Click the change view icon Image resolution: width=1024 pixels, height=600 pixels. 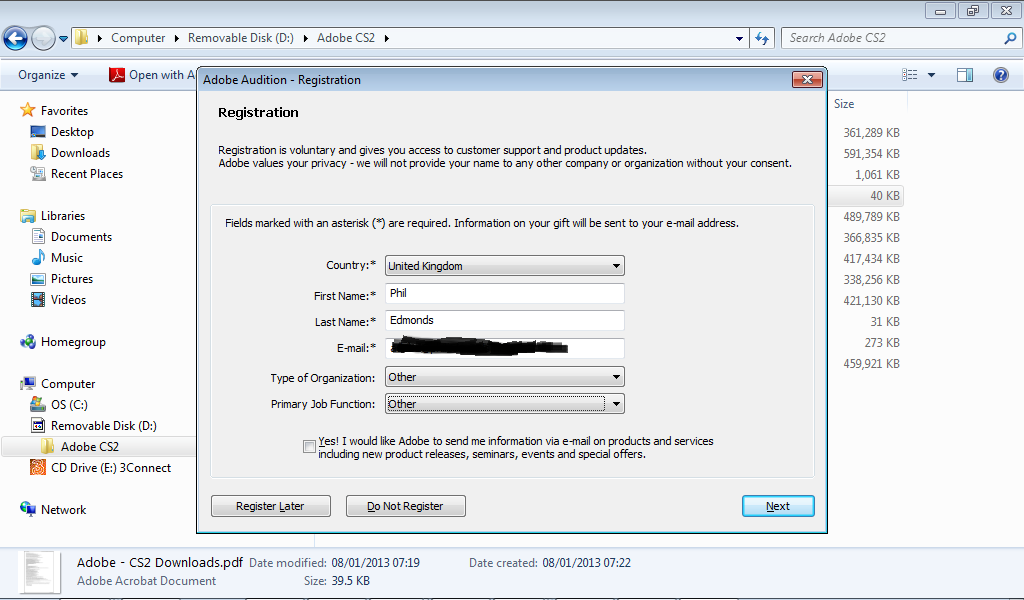coord(910,75)
